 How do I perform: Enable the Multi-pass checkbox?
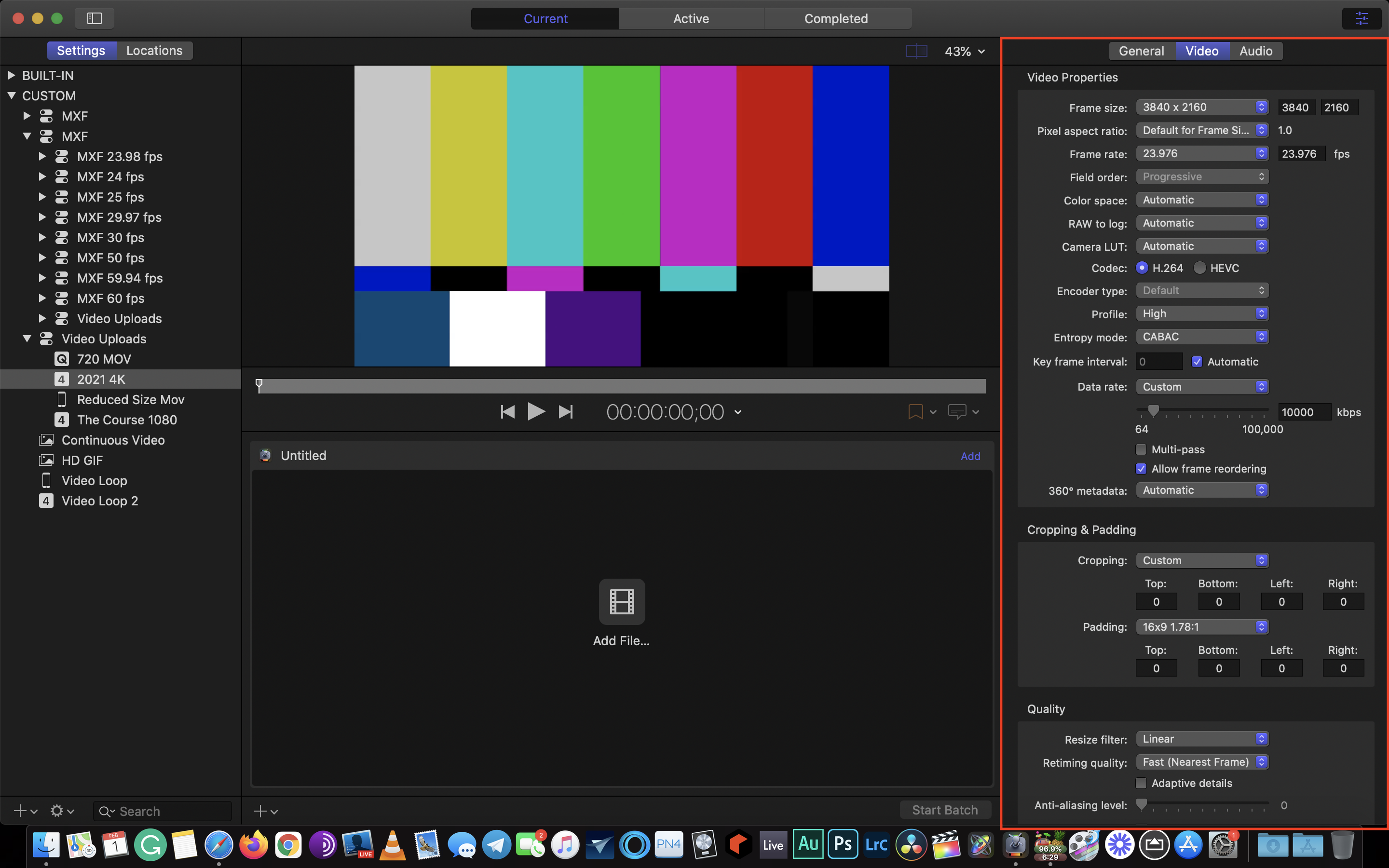[x=1141, y=449]
